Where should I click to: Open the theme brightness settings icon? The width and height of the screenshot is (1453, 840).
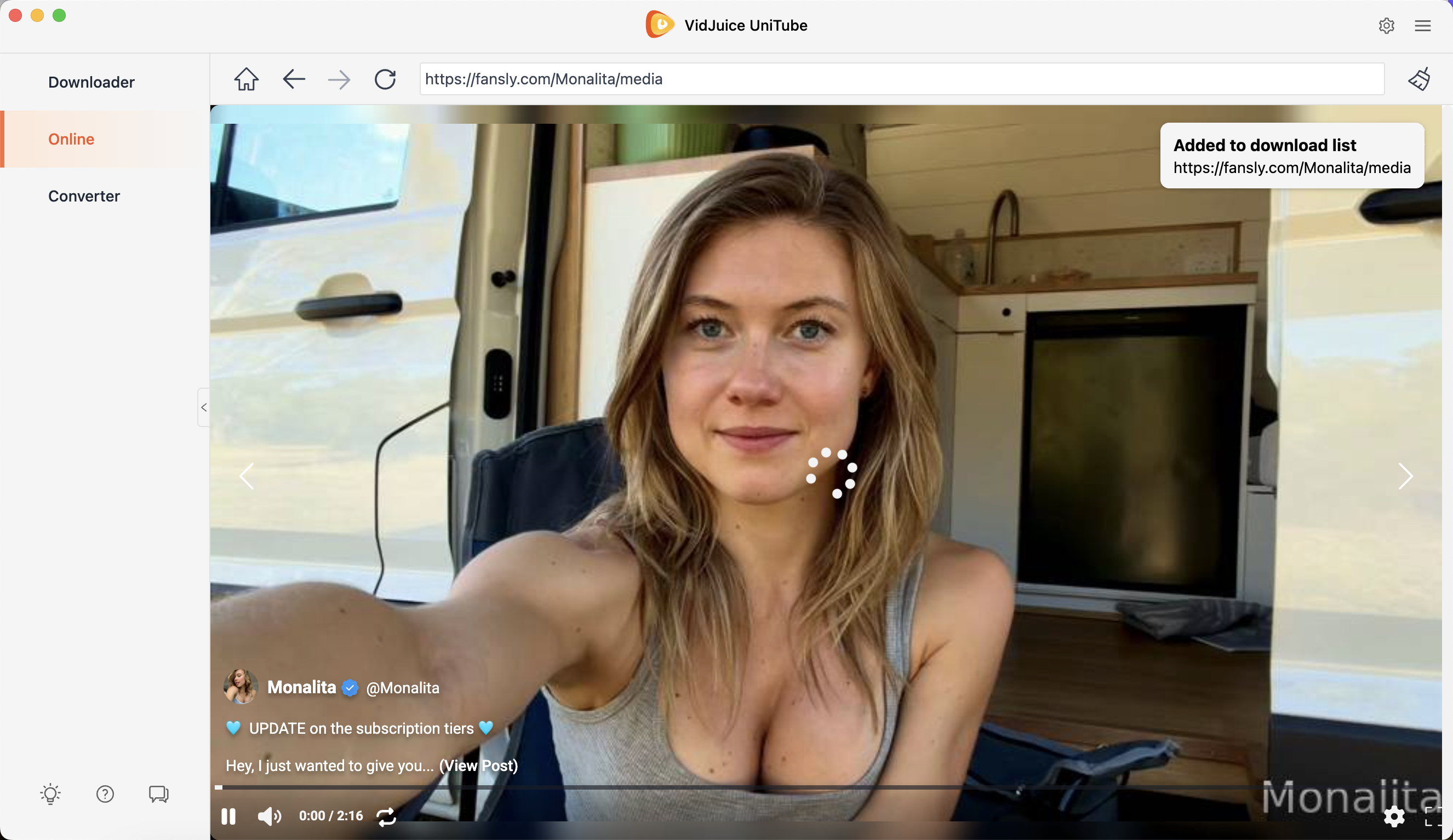click(50, 795)
